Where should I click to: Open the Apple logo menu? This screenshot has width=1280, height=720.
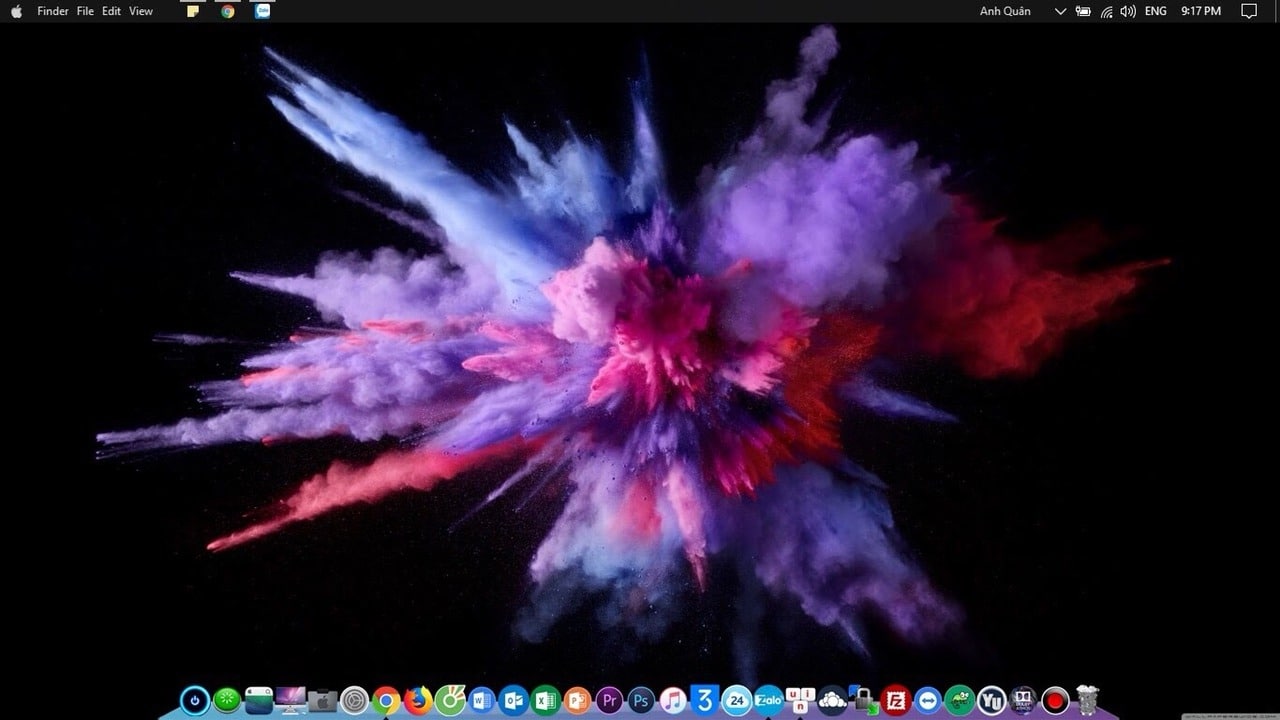pos(16,11)
